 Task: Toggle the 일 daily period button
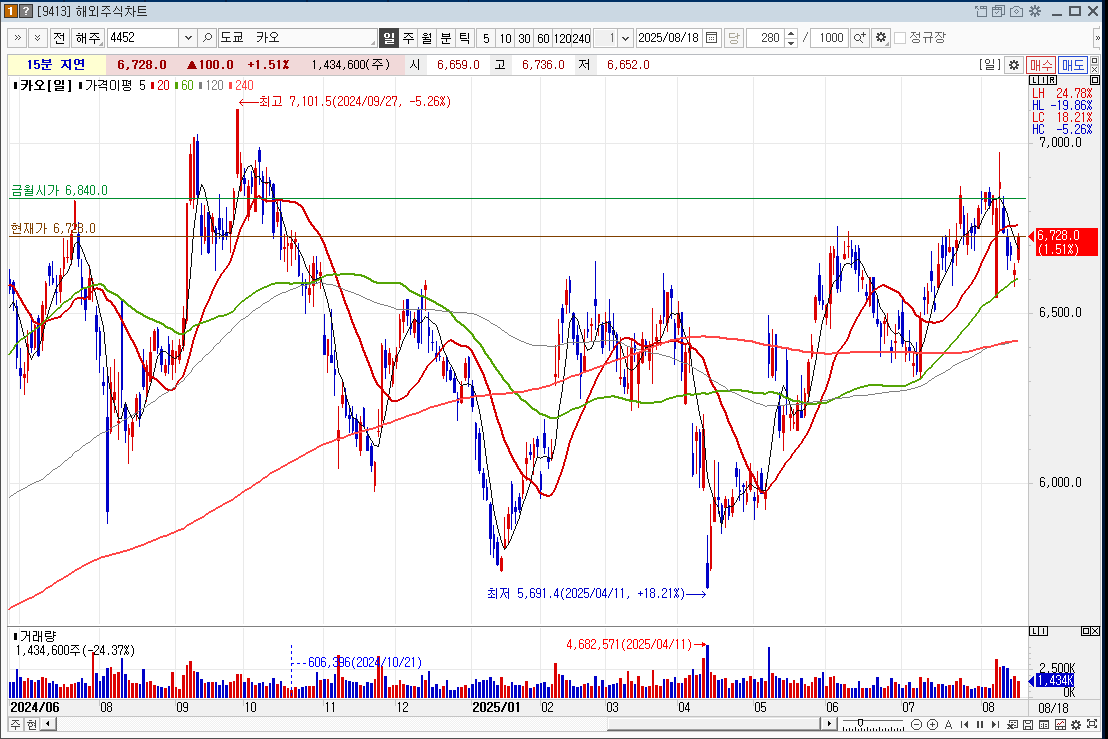[389, 38]
